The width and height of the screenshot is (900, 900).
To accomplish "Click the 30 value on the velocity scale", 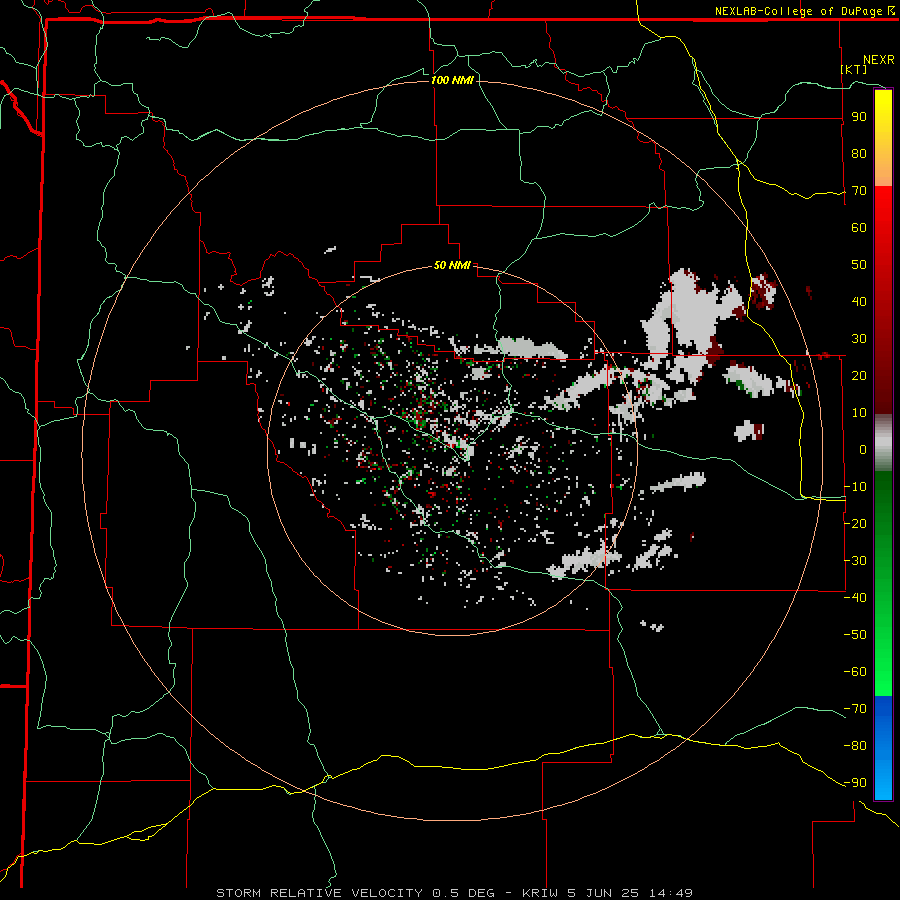I will point(859,339).
